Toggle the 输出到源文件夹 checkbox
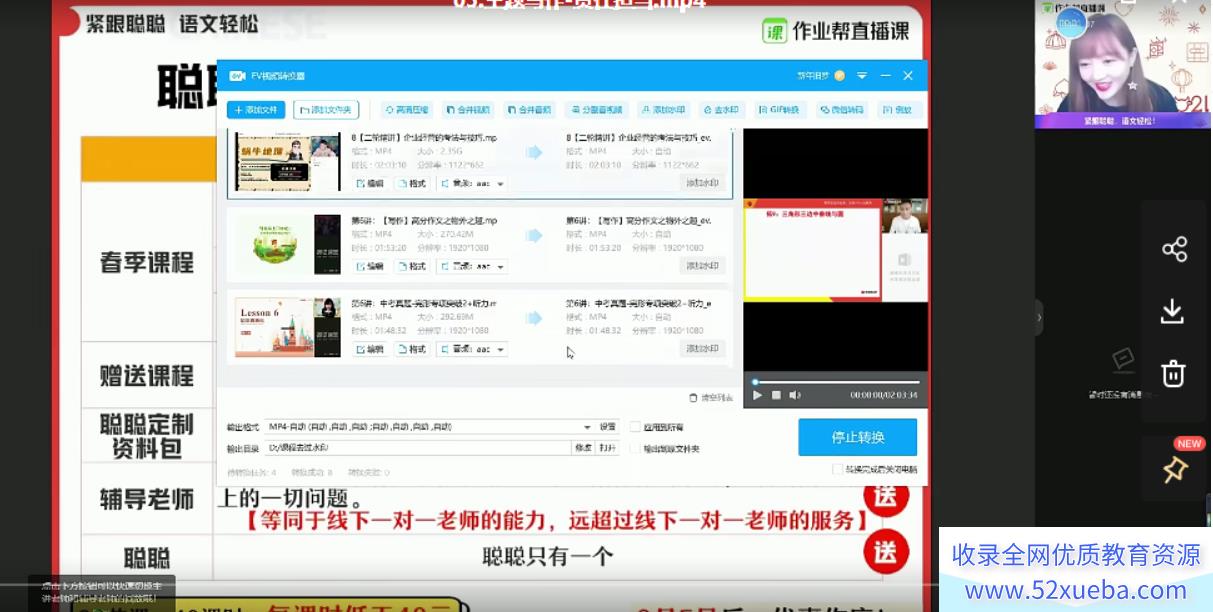 (x=636, y=449)
